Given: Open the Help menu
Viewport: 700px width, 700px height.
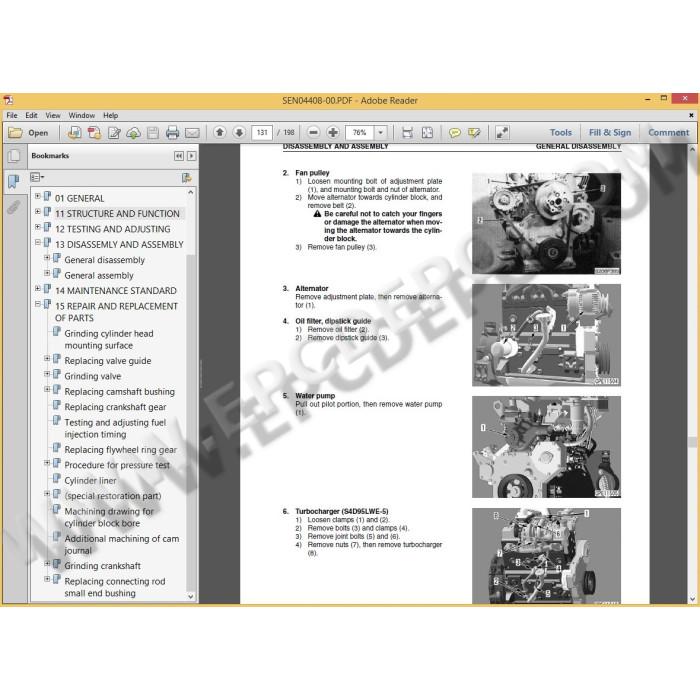Looking at the screenshot, I should (111, 115).
